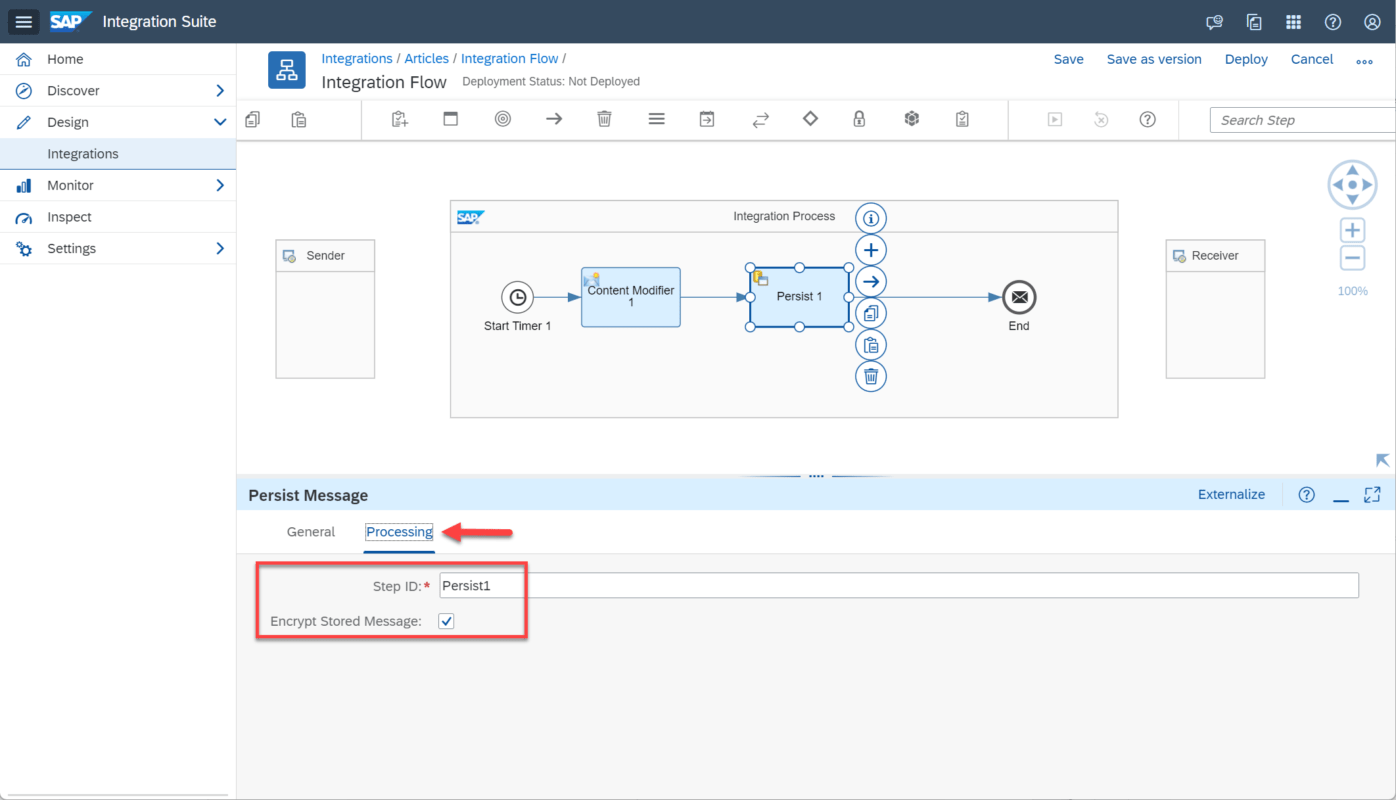Click Save as version
Viewport: 1396px width, 800px height.
click(x=1154, y=59)
